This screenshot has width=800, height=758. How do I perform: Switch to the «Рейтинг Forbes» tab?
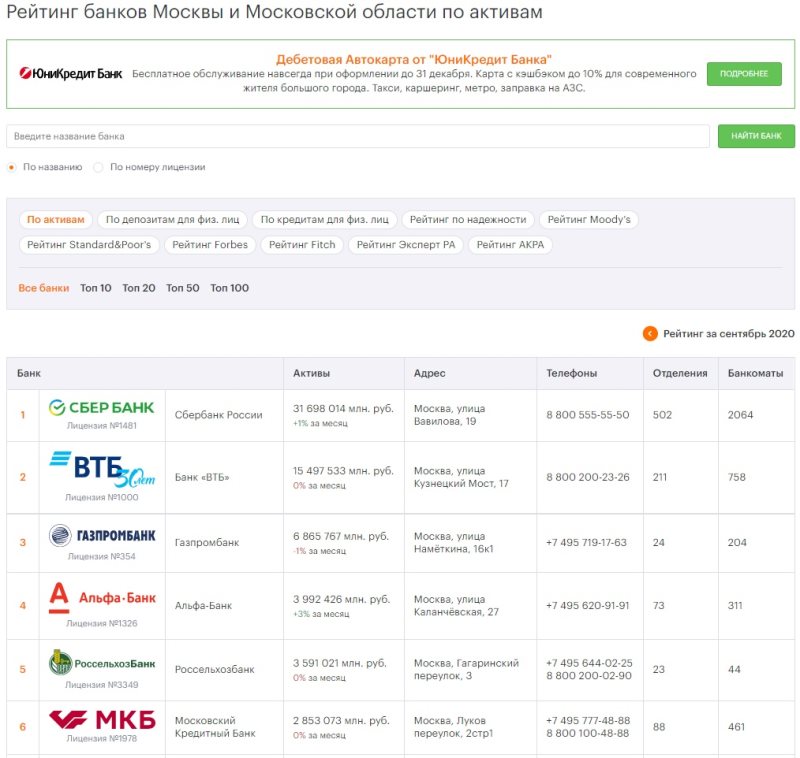coord(210,244)
